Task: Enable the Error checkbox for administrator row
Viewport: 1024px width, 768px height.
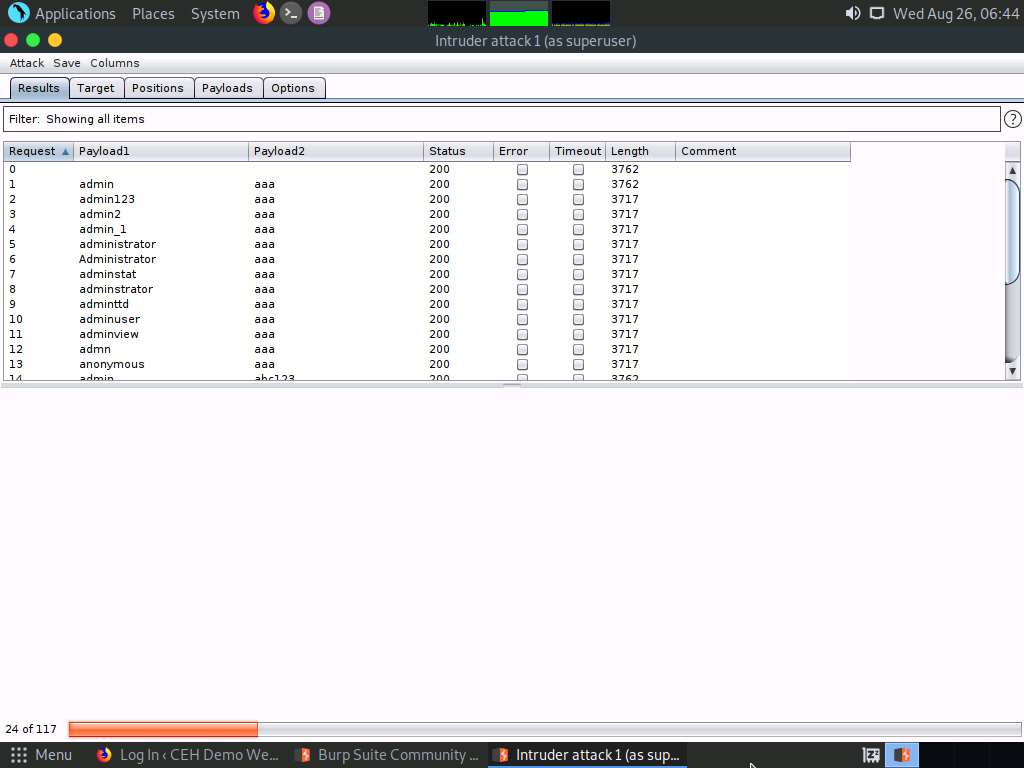Action: click(522, 244)
